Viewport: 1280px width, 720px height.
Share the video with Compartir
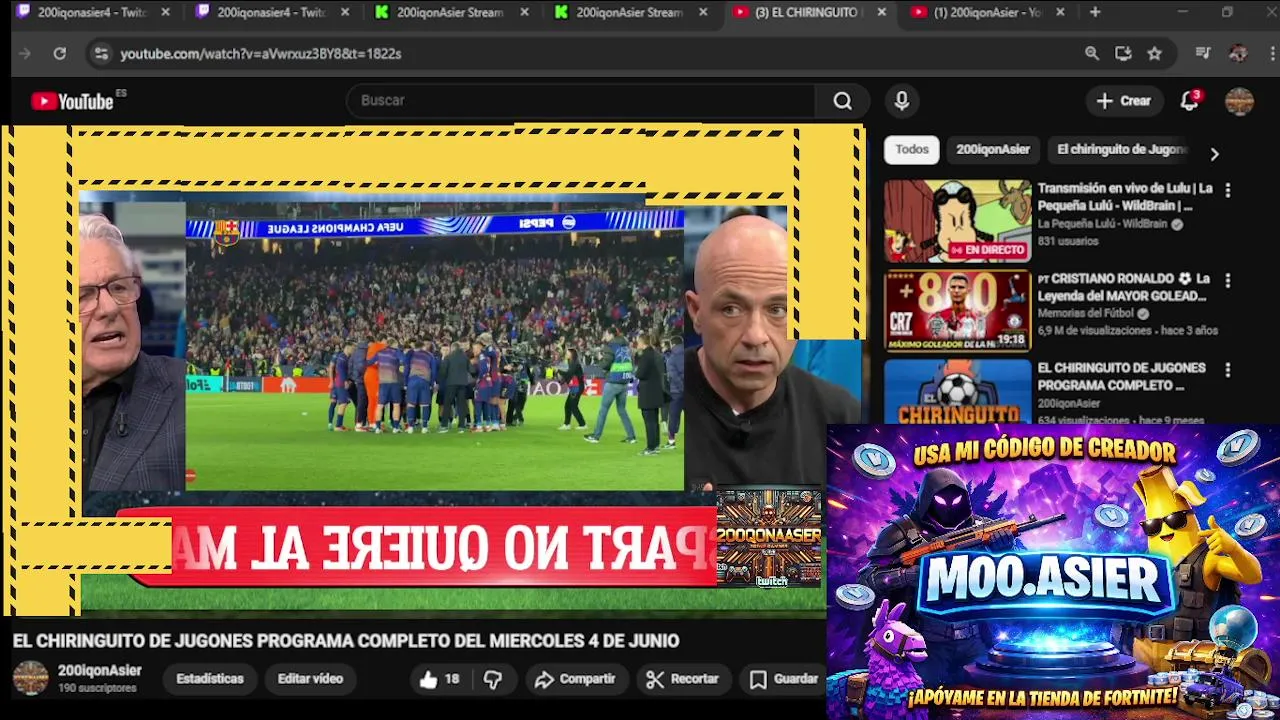(574, 679)
